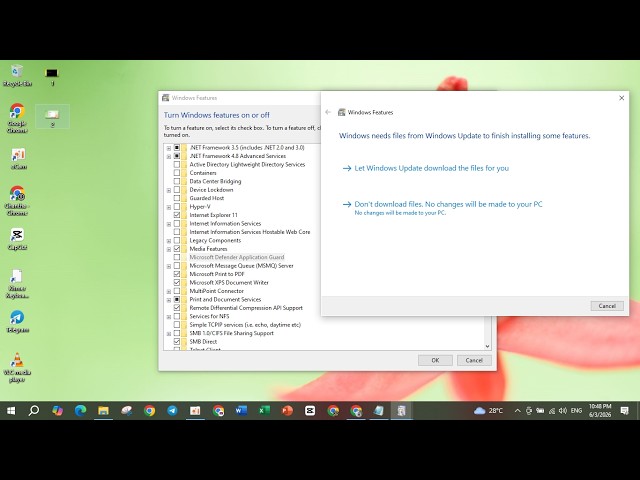Open File Explorer from the taskbar

(x=103, y=411)
